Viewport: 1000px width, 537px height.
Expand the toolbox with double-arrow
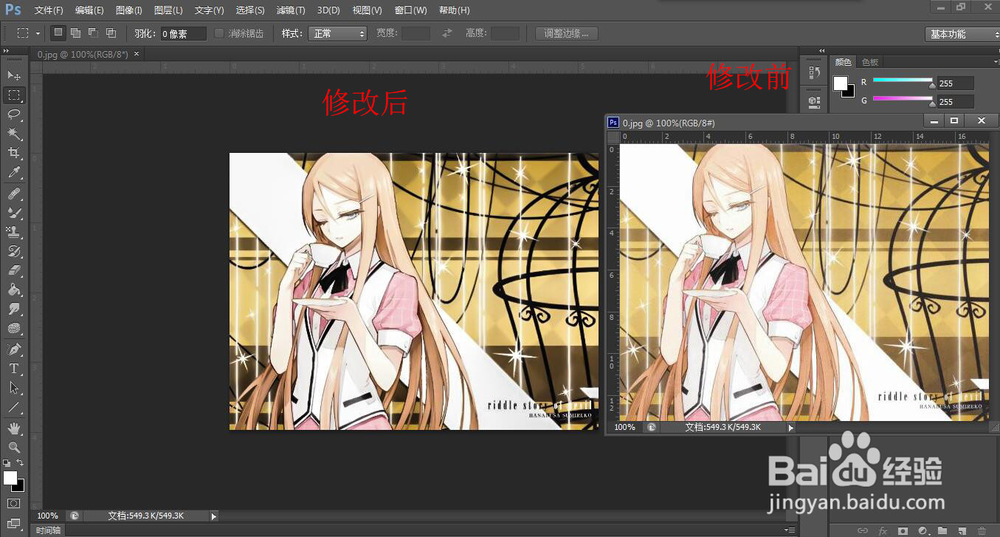[x=6, y=50]
